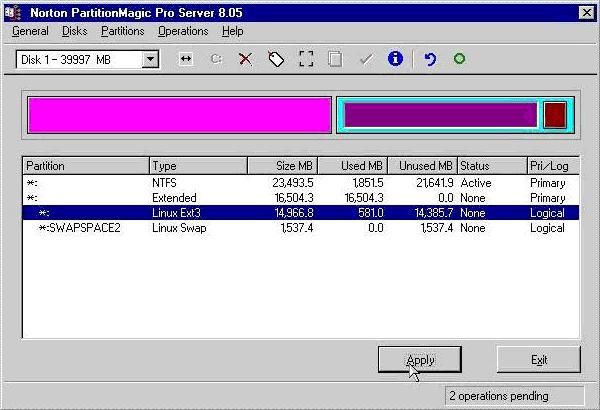Select the magenta NTFS partition block
Image resolution: width=600 pixels, height=410 pixels.
pos(179,115)
